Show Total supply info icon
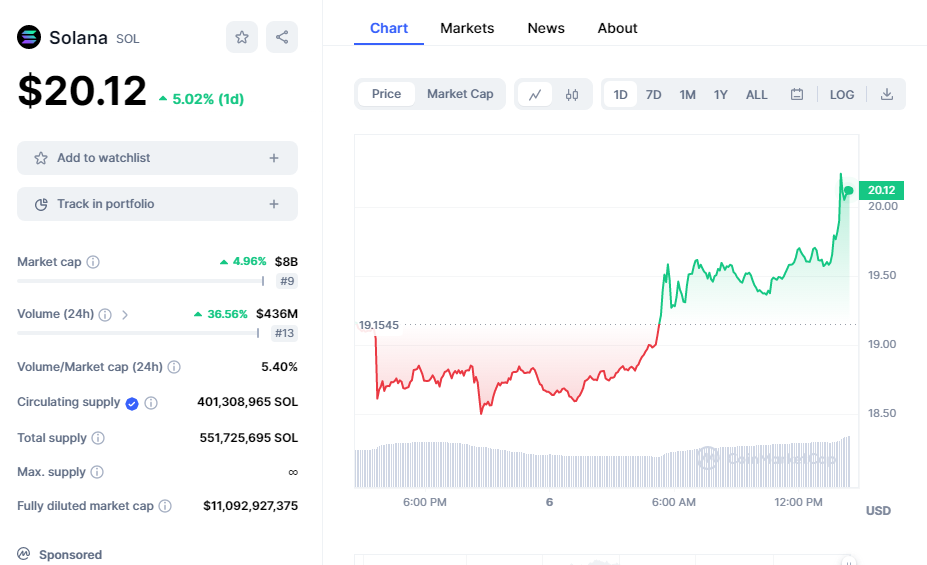Viewport: 927px width, 565px height. coord(98,438)
